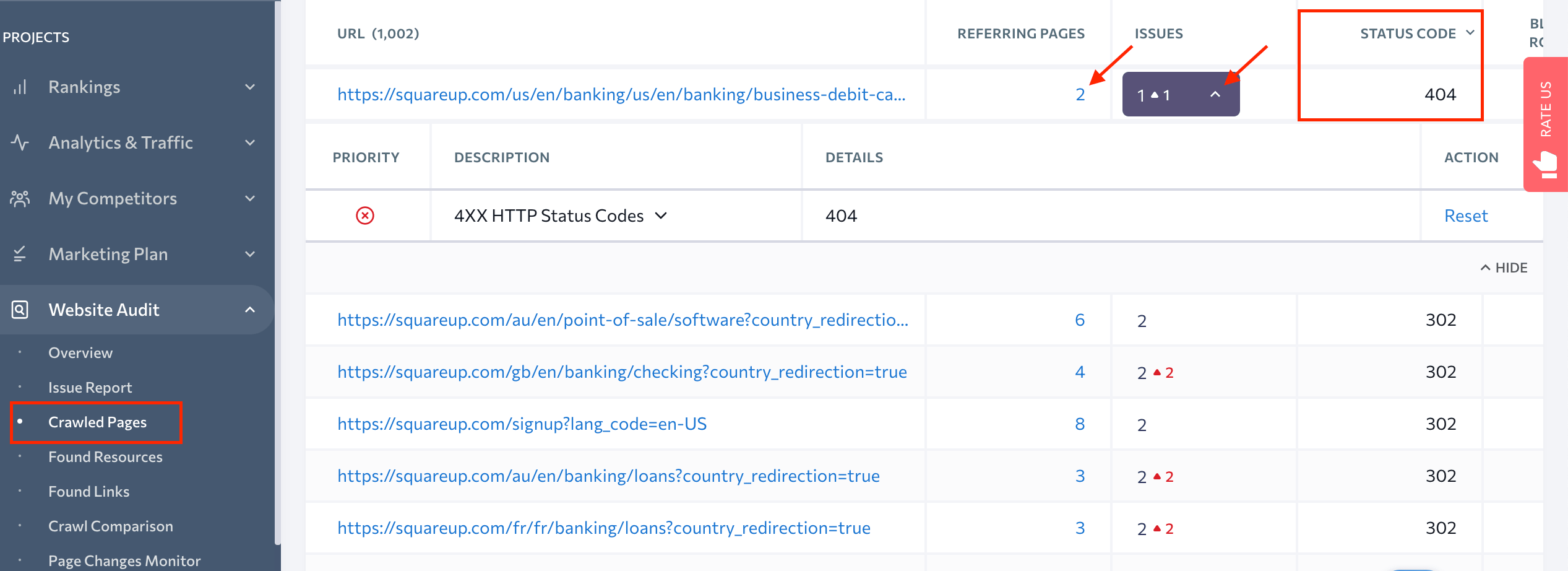The image size is (1568, 571).
Task: Open the signup?lang_code=en-US URL link
Action: click(522, 424)
